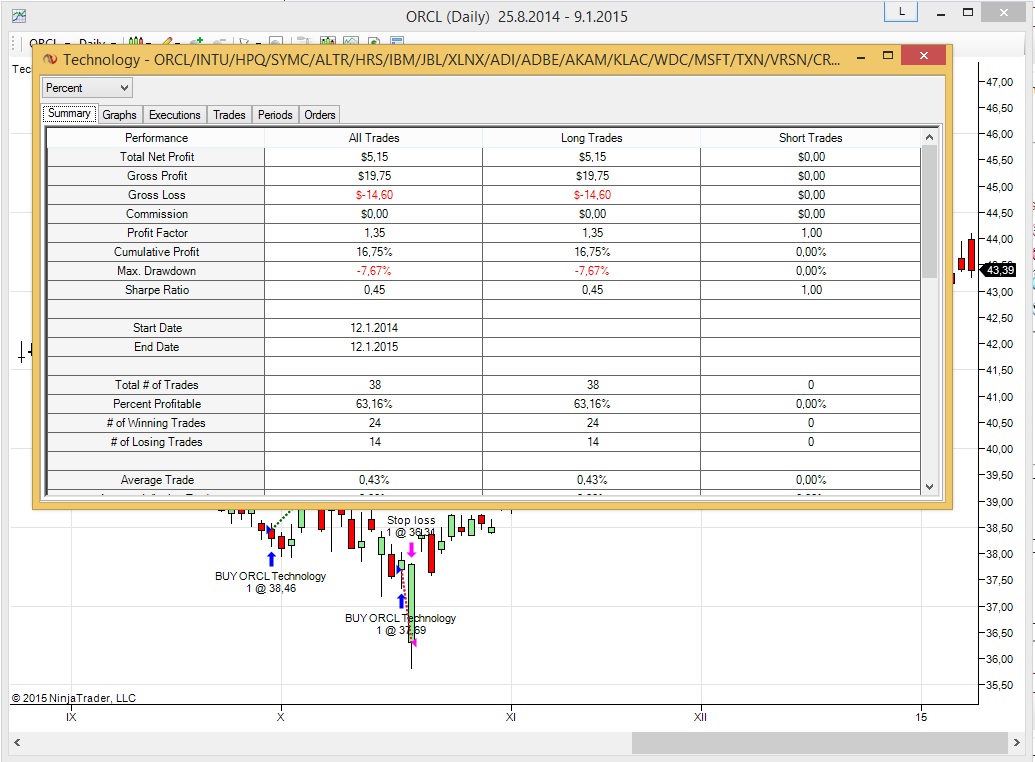Click the chart's horizontal scroll left arrow
The width and height of the screenshot is (1035, 762).
[x=17, y=742]
